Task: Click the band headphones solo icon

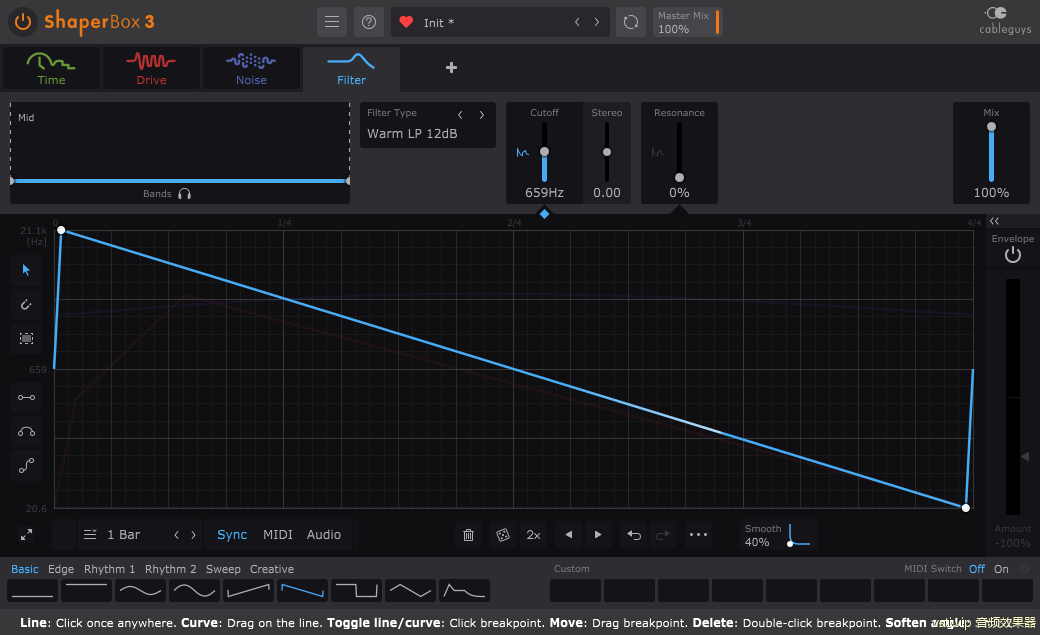Action: pos(184,194)
